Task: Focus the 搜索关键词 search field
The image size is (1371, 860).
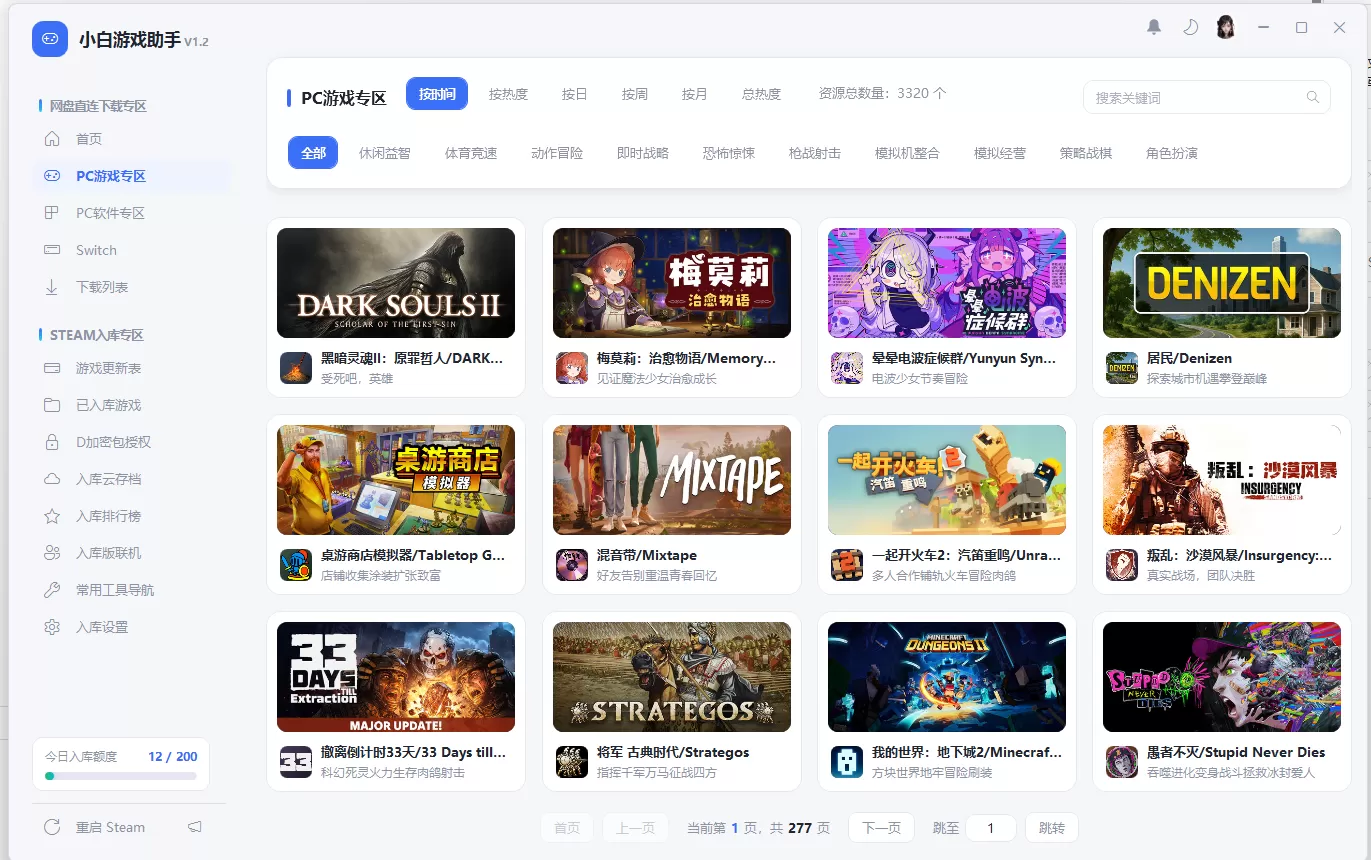Action: [x=1206, y=98]
